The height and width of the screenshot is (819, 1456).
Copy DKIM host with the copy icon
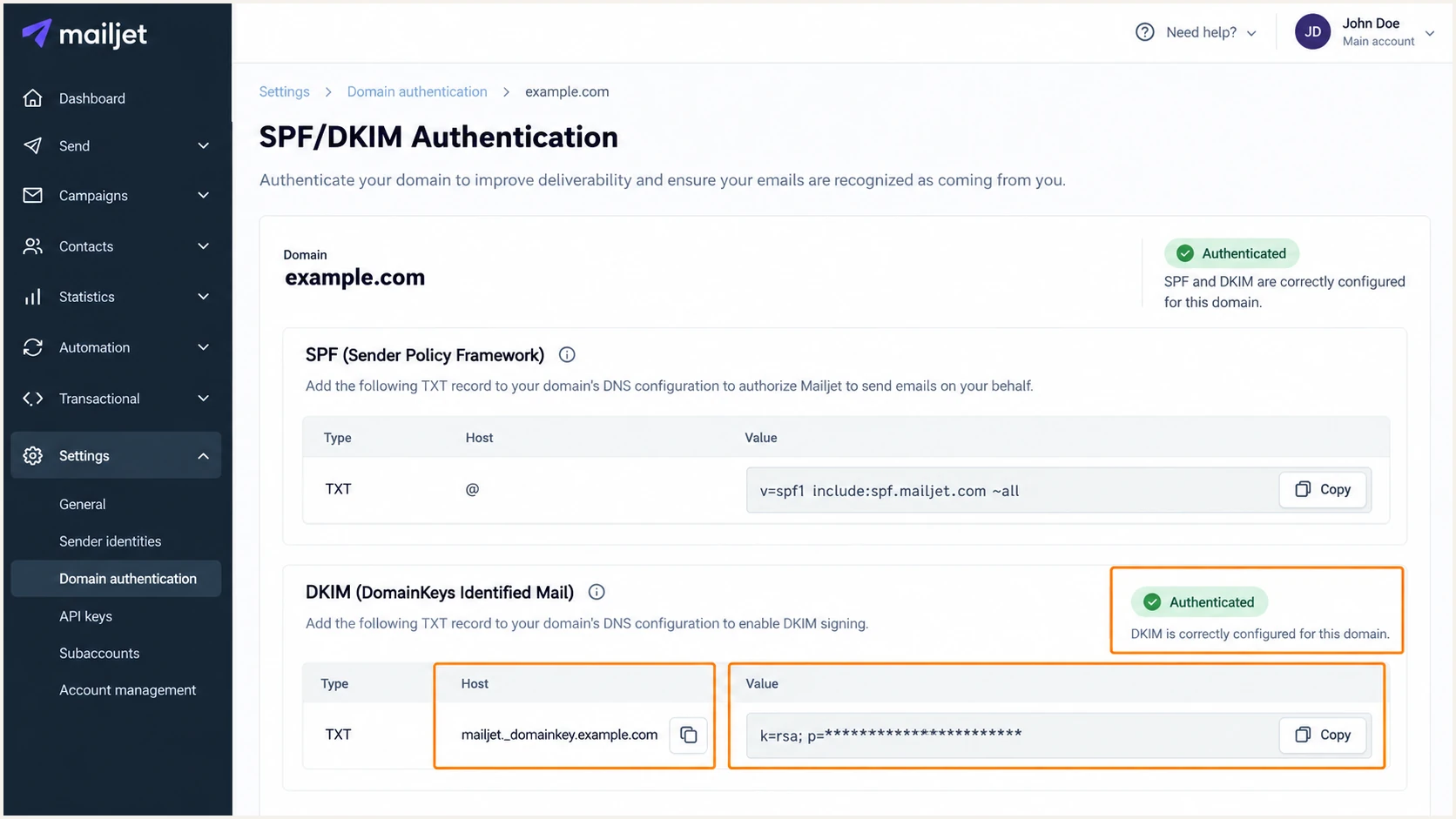[688, 735]
